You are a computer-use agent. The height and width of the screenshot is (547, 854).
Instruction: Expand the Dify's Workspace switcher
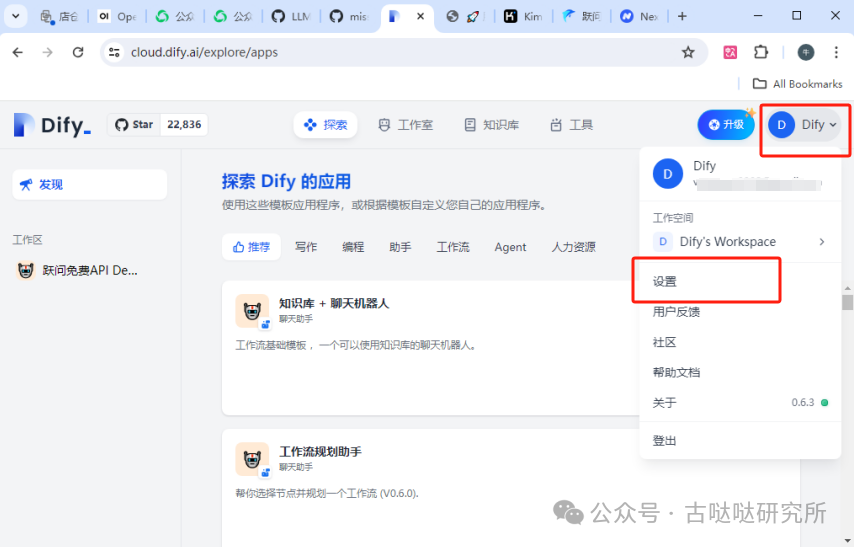point(740,241)
